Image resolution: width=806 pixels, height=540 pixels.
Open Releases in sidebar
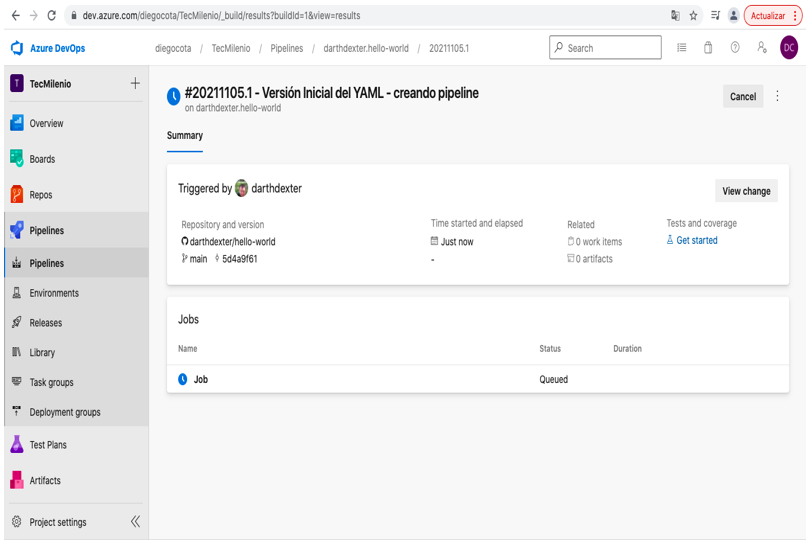click(76, 323)
